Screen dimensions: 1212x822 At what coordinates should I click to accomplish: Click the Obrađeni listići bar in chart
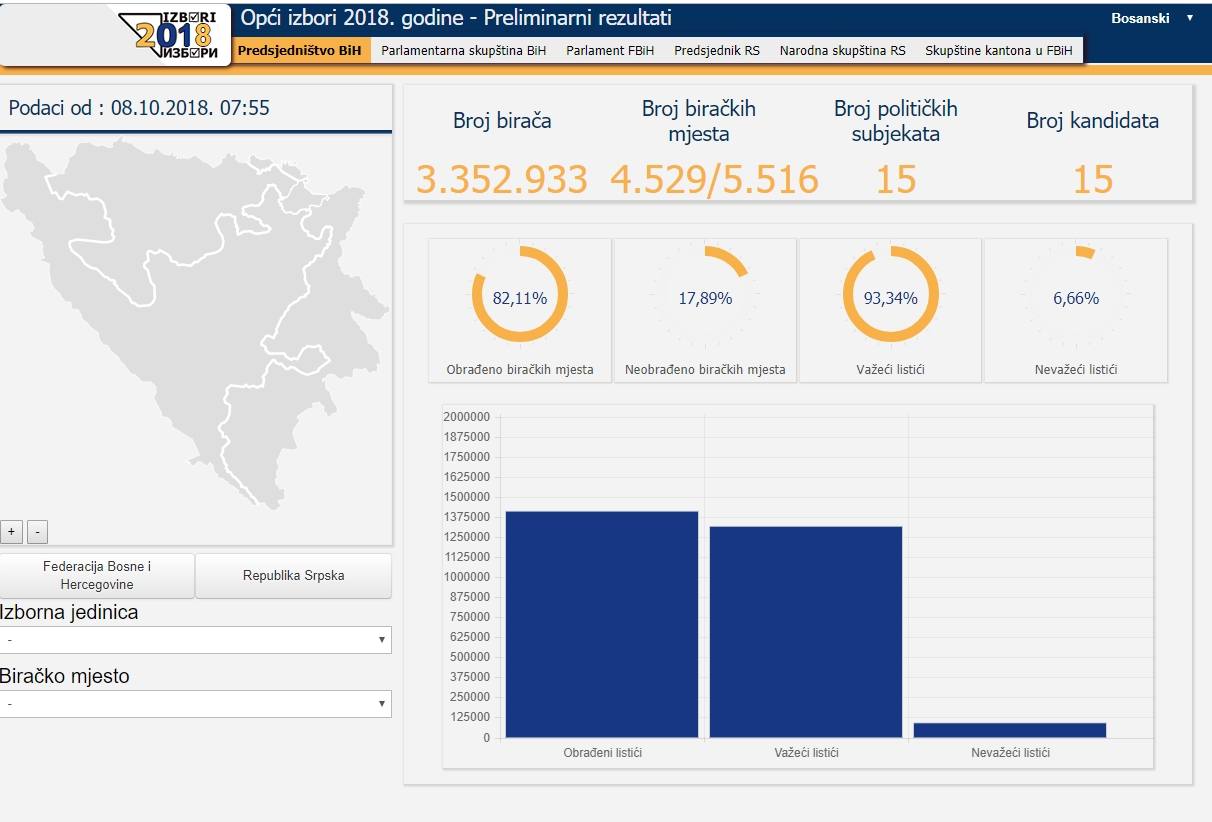tap(601, 625)
